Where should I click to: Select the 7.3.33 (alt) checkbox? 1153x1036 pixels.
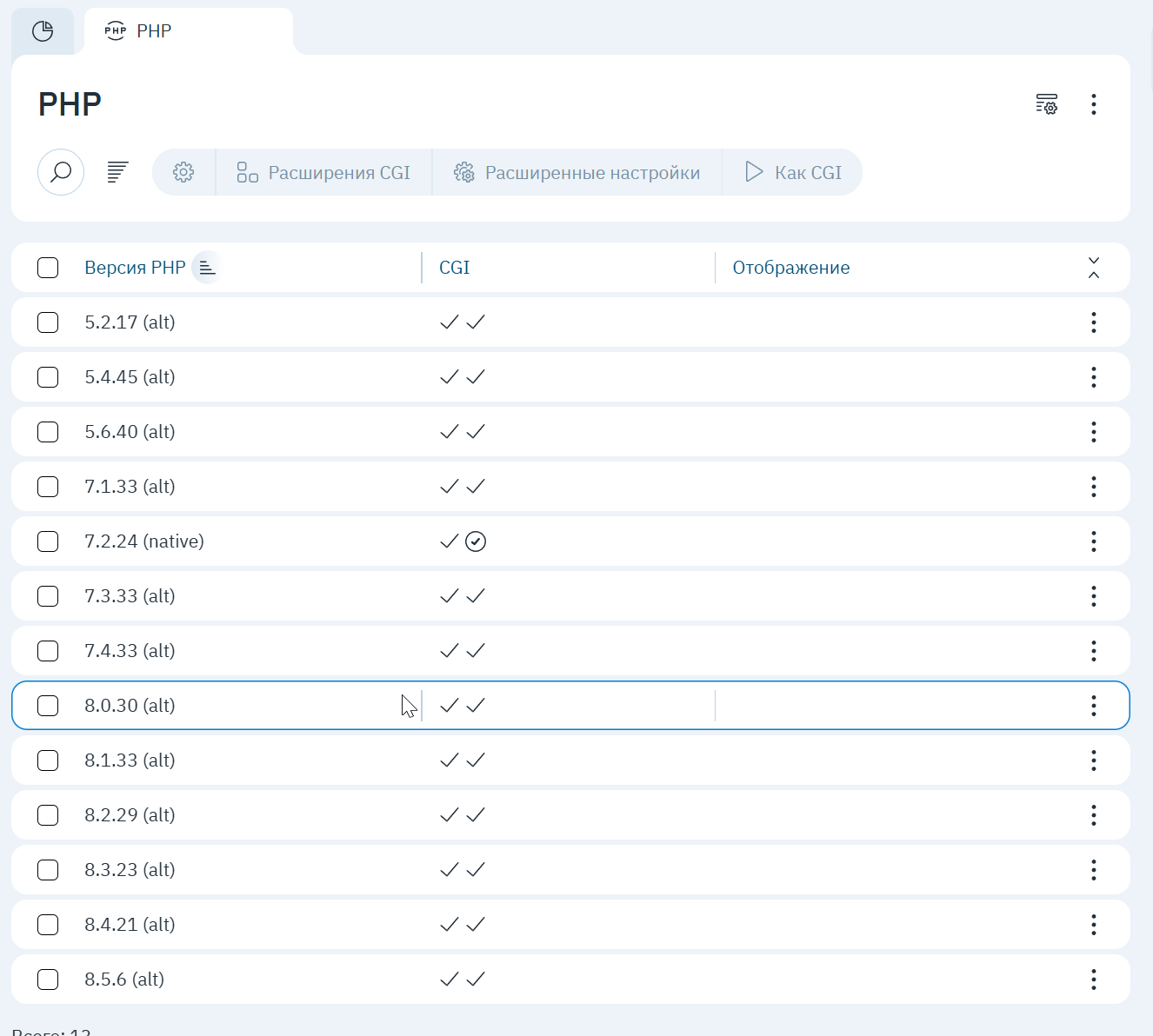click(x=48, y=596)
